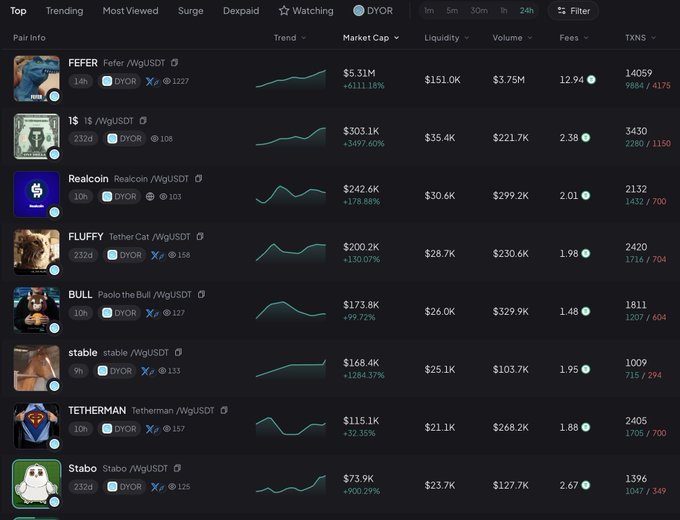Open the X social icon for stable
Viewport: 680px width, 520px height.
click(147, 371)
